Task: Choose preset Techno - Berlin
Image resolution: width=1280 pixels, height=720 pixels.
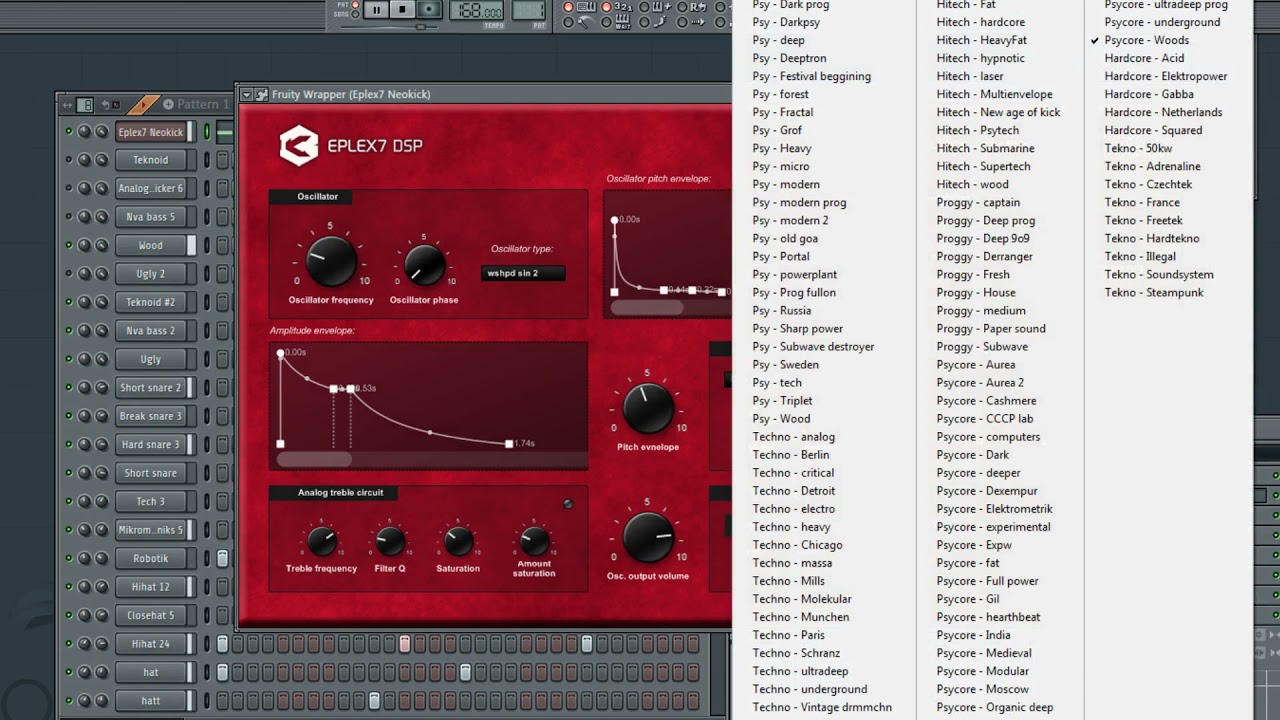Action: coord(791,455)
